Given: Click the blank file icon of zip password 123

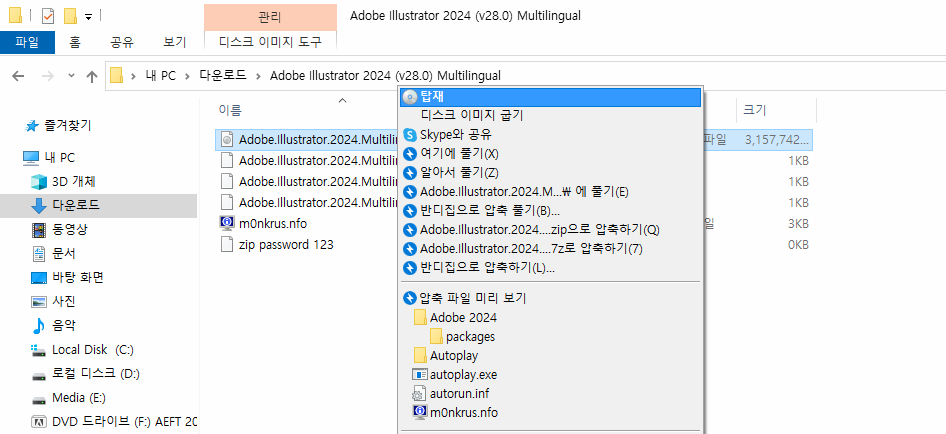Looking at the screenshot, I should coord(227,244).
